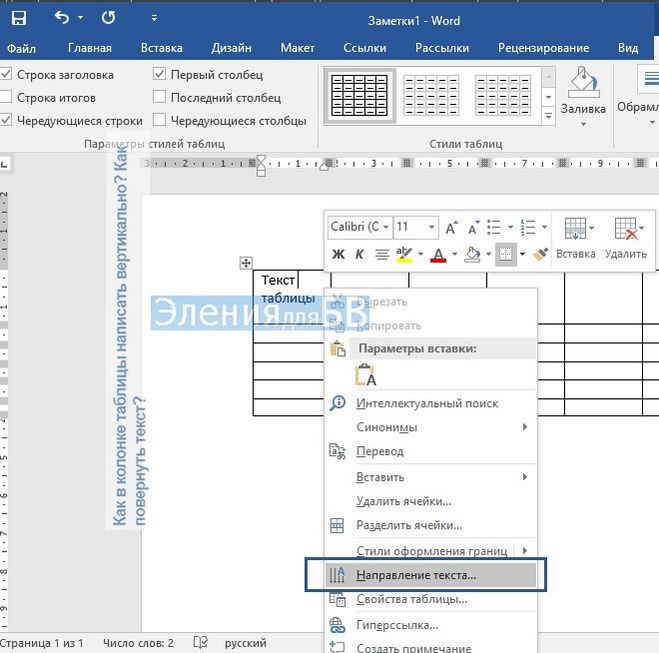Check the Последний столбец checkbox
The height and width of the screenshot is (653, 659).
click(x=160, y=98)
